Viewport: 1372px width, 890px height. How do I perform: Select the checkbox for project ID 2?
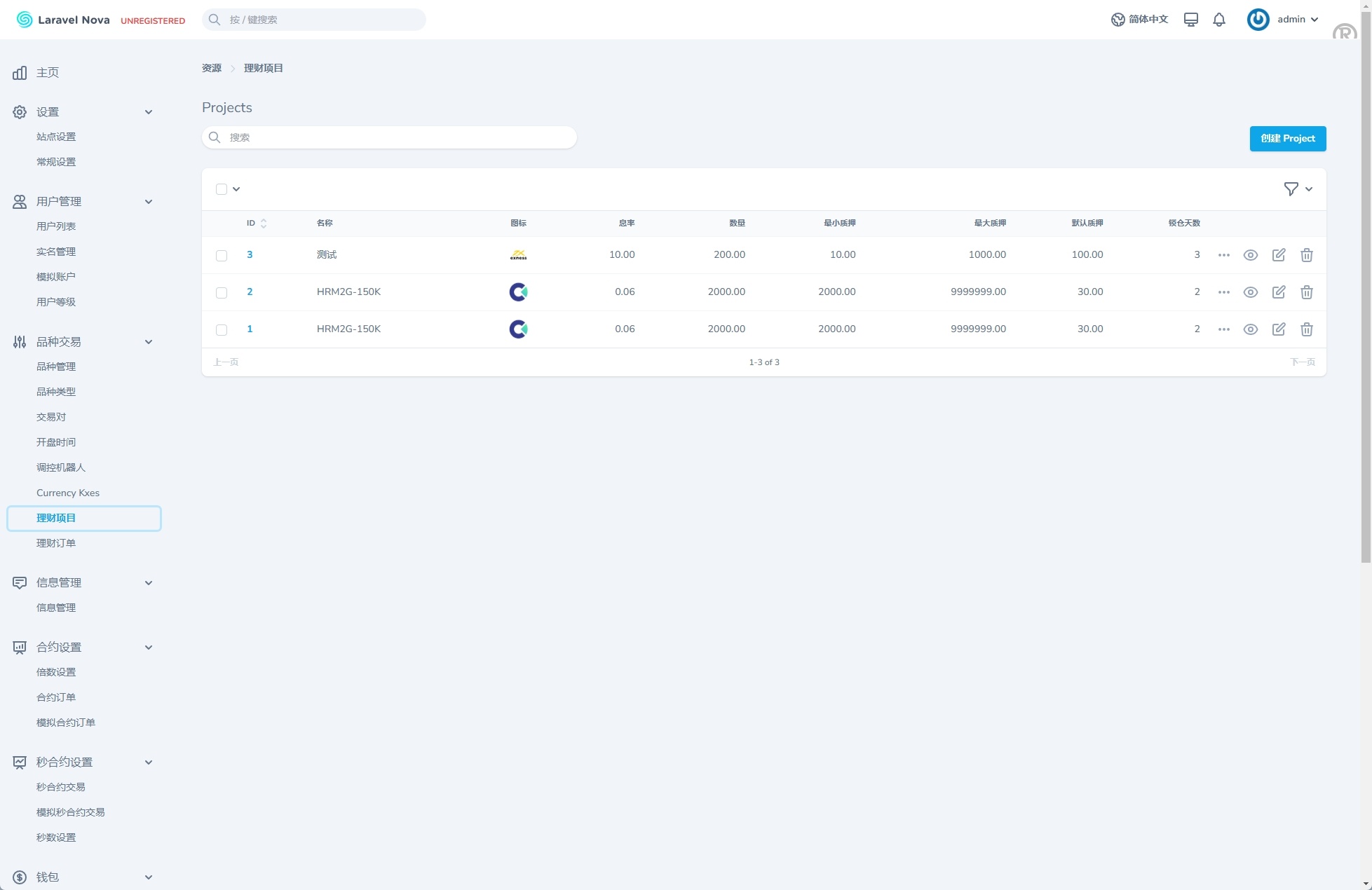click(x=222, y=293)
